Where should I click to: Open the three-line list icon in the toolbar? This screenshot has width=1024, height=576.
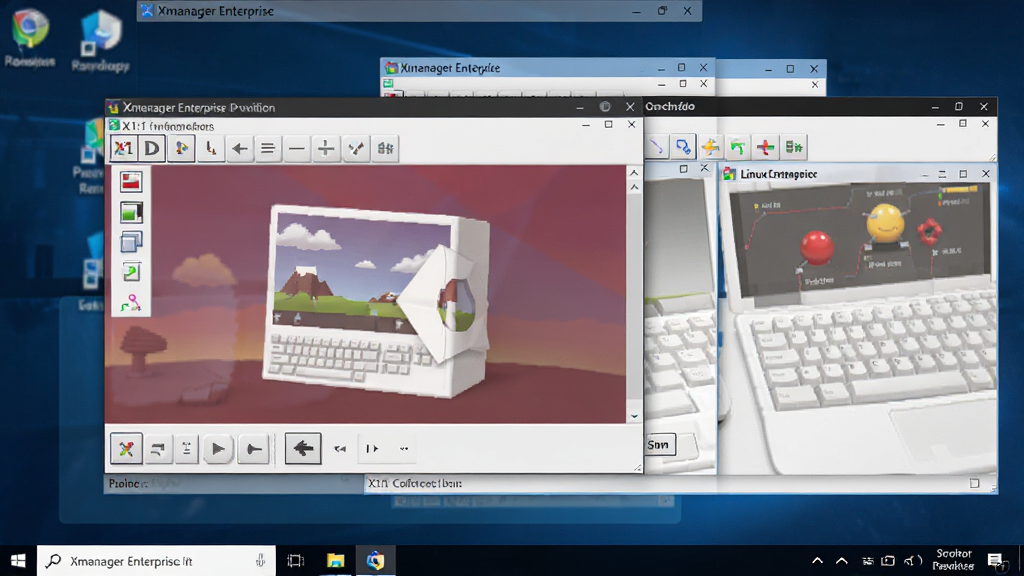(268, 148)
